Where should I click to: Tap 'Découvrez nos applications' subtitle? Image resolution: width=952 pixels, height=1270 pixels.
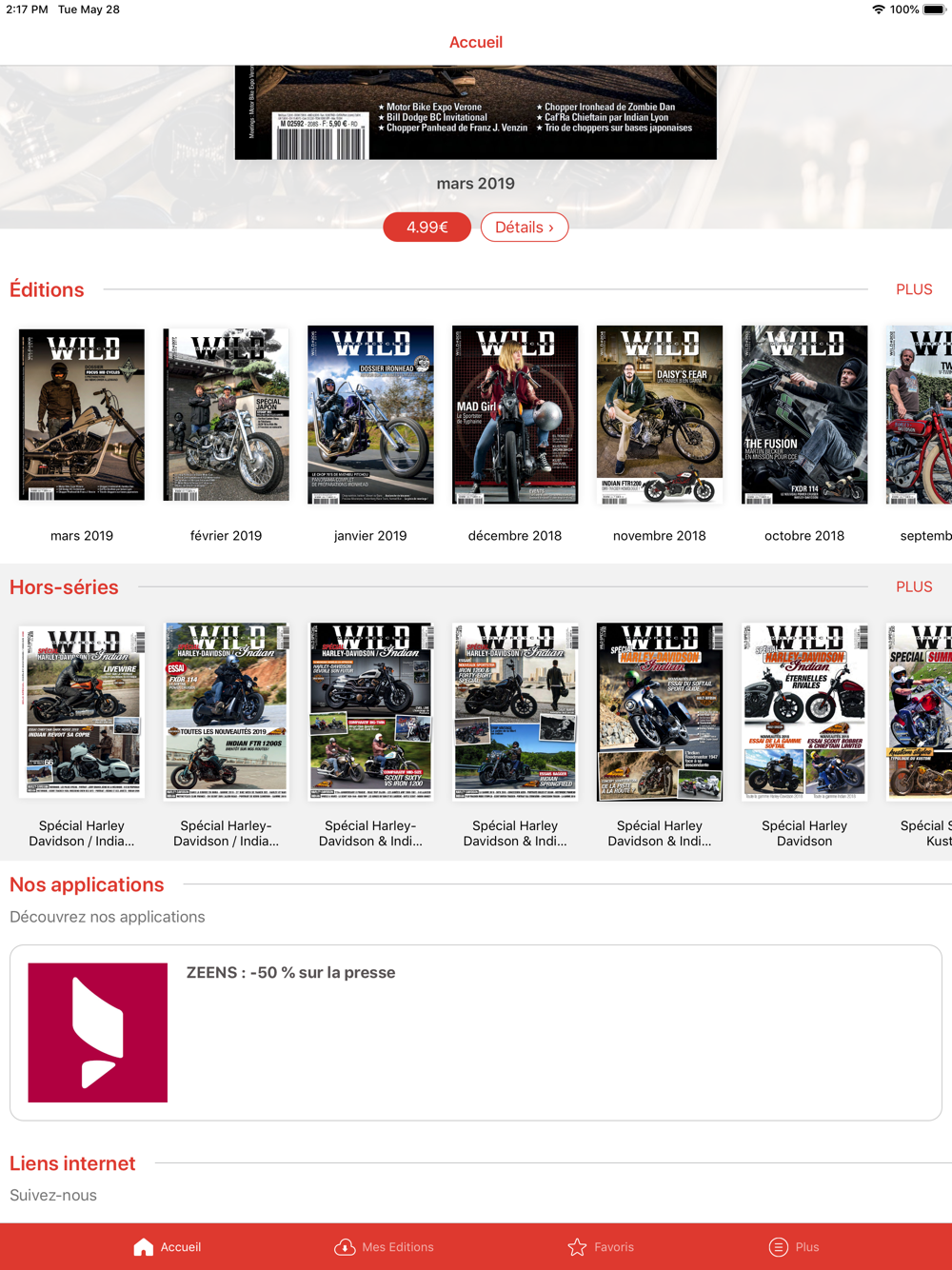(108, 917)
